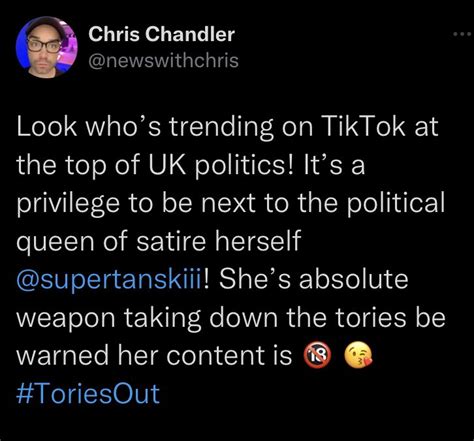Click the no-under-18 emoji
The width and height of the screenshot is (474, 441).
click(317, 356)
